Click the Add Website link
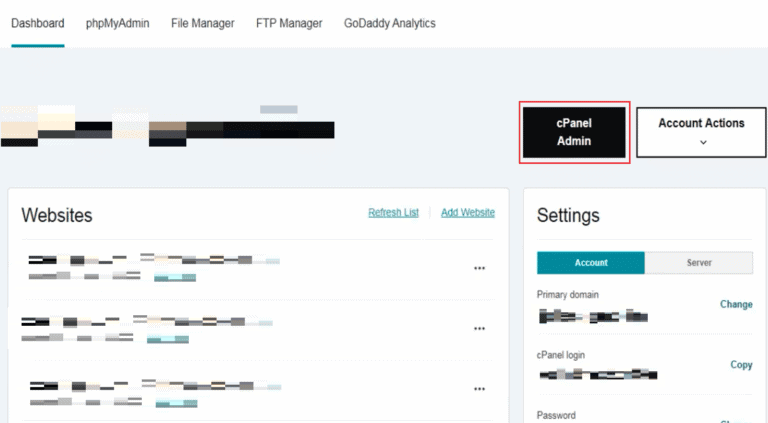The image size is (768, 423). pyautogui.click(x=468, y=213)
